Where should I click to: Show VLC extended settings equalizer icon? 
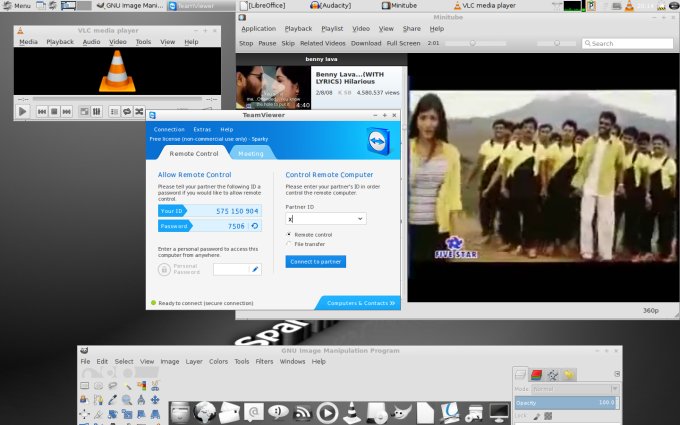pos(96,111)
